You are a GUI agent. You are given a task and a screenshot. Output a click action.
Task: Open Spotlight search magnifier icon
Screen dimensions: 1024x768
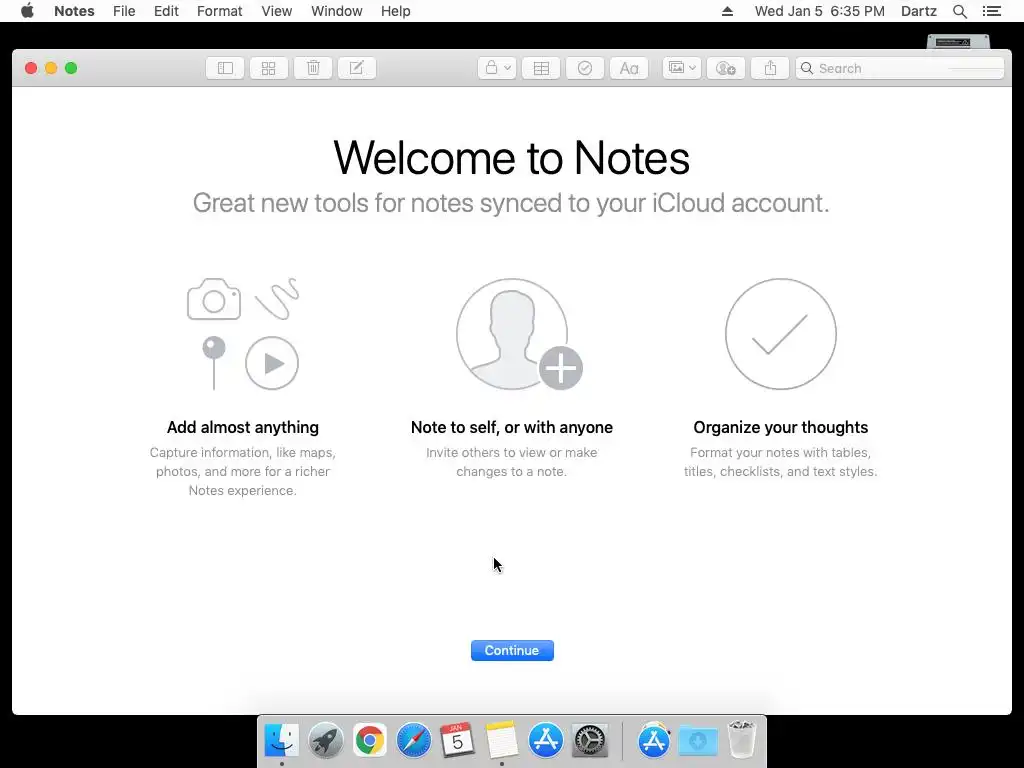959,11
